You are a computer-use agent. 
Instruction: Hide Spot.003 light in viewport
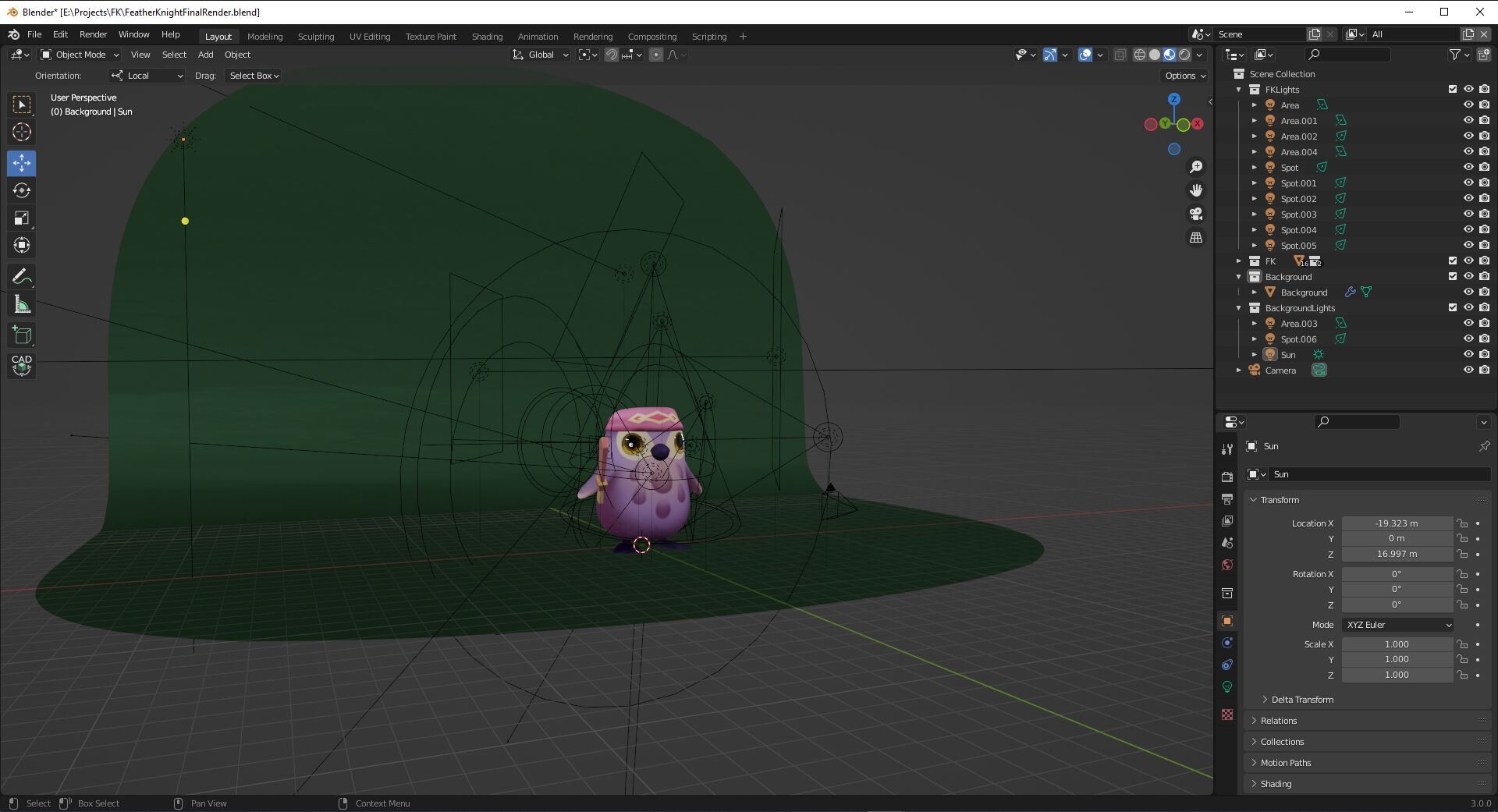coord(1468,214)
